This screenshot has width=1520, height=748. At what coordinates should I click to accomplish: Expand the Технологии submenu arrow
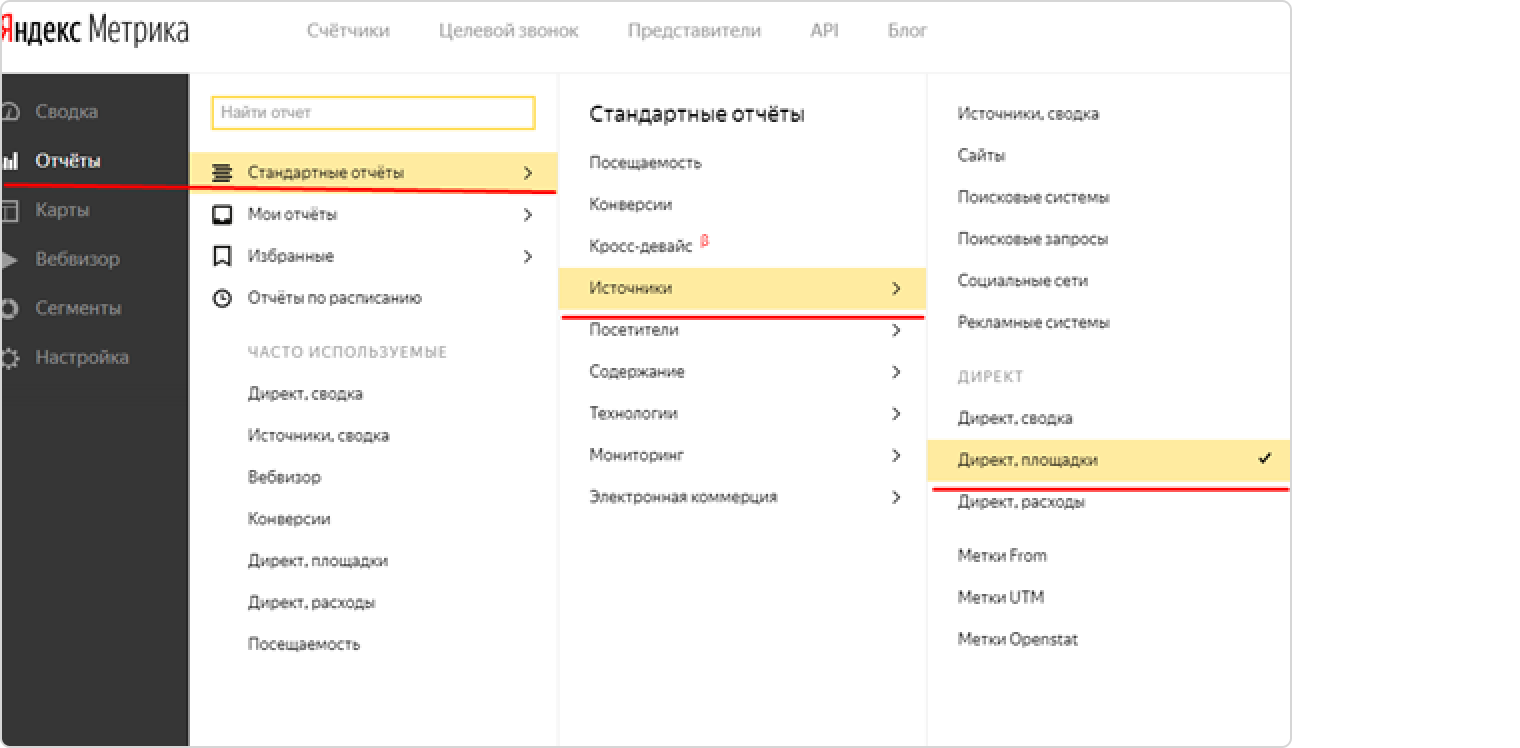click(896, 414)
